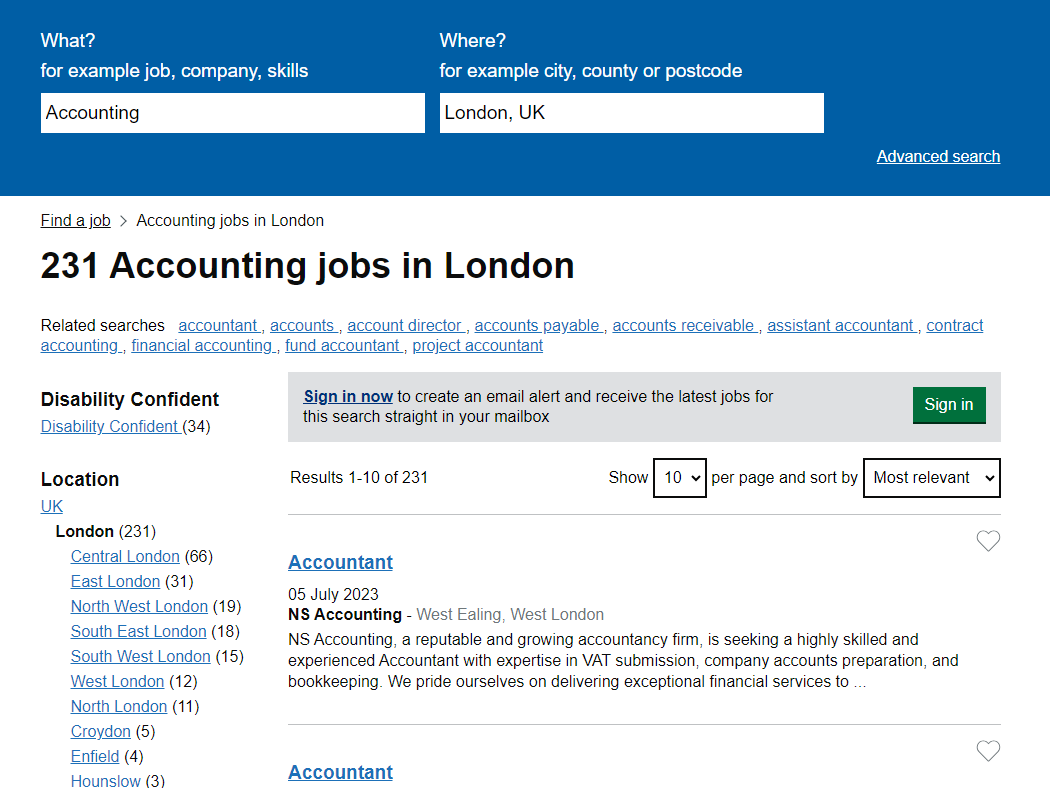This screenshot has width=1050, height=788.
Task: Click the What job keyword field
Action: point(232,113)
